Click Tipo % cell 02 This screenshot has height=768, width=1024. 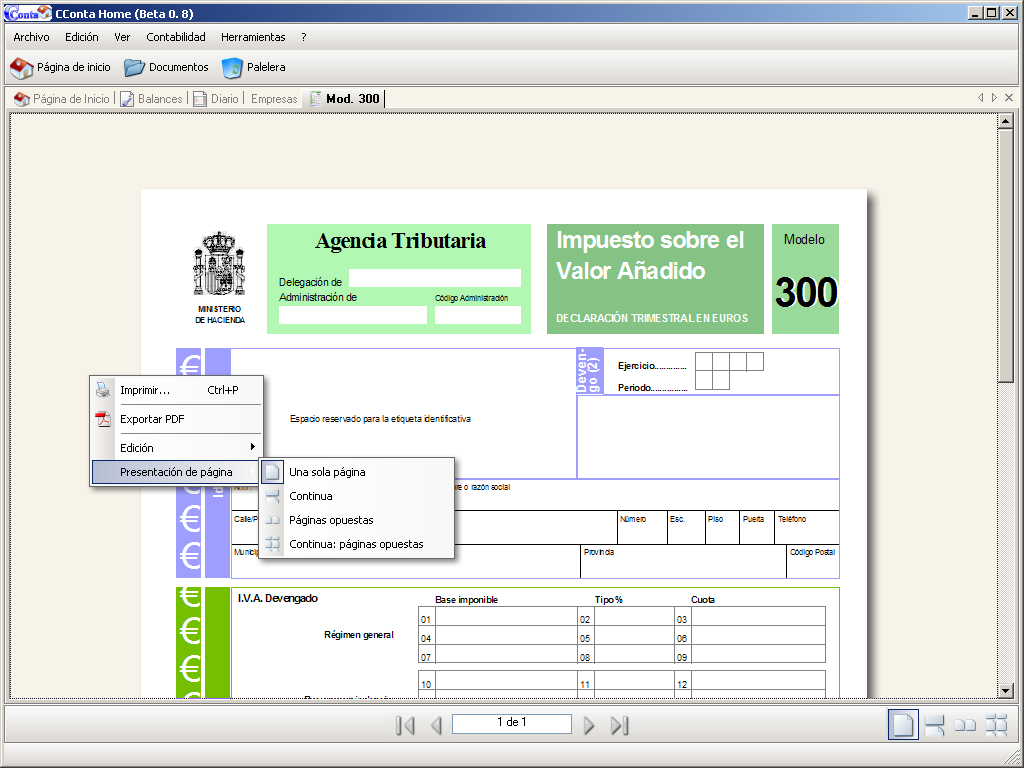634,616
